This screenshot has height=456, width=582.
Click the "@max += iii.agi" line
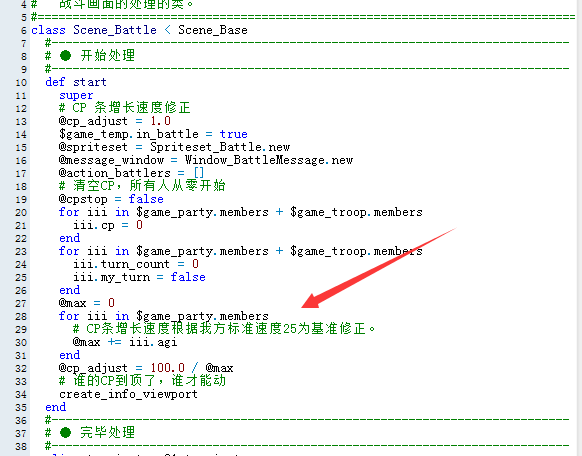pyautogui.click(x=125, y=342)
